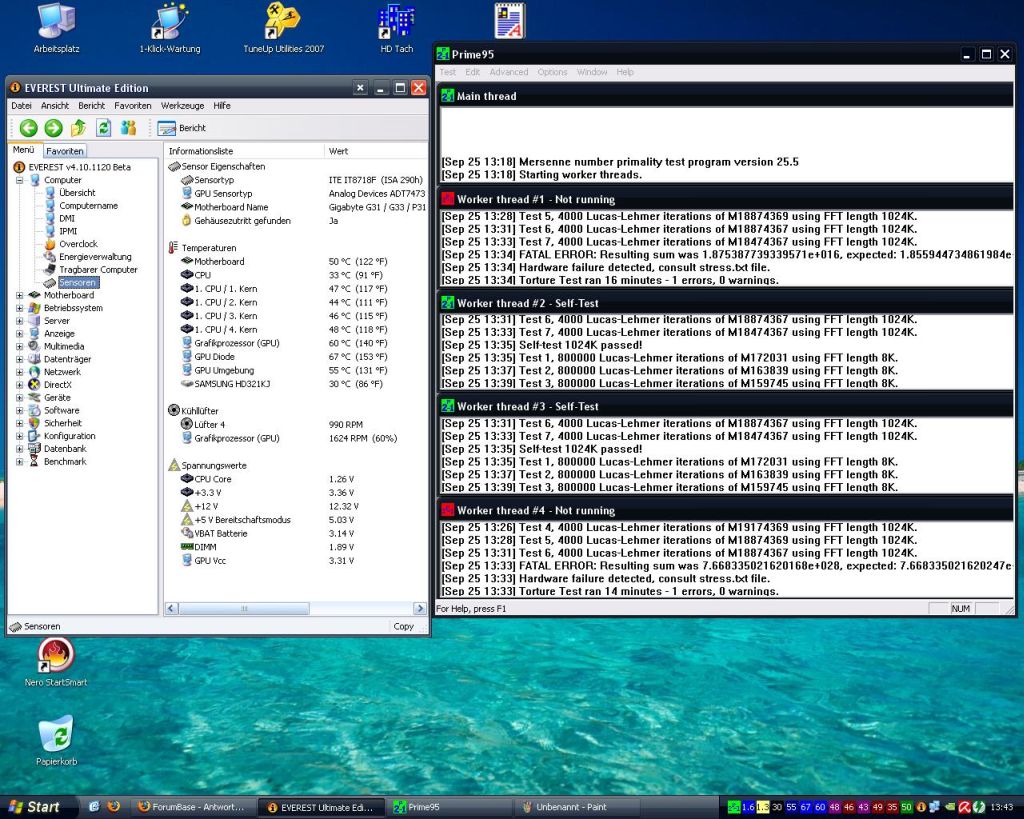The image size is (1024, 819).
Task: Expand the DirectX tree node
Action: (20, 385)
